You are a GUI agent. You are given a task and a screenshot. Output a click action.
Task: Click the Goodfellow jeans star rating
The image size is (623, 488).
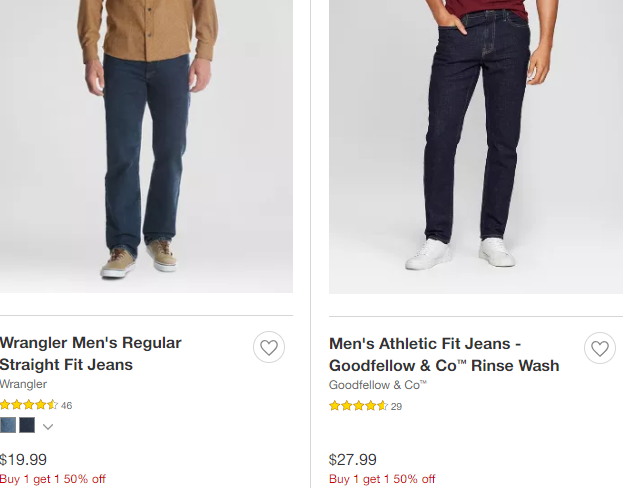coord(358,405)
